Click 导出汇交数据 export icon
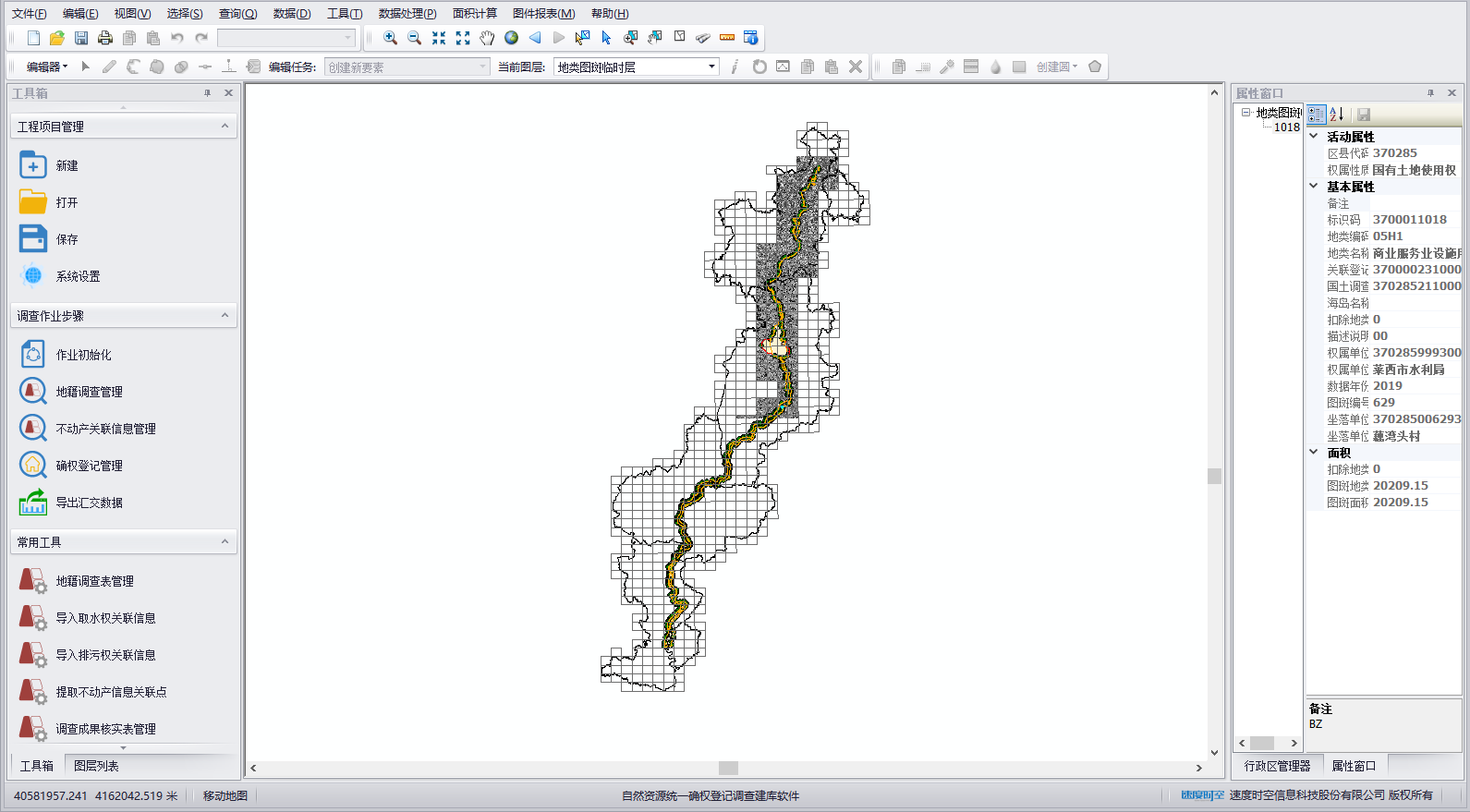The width and height of the screenshot is (1470, 812). (x=33, y=503)
